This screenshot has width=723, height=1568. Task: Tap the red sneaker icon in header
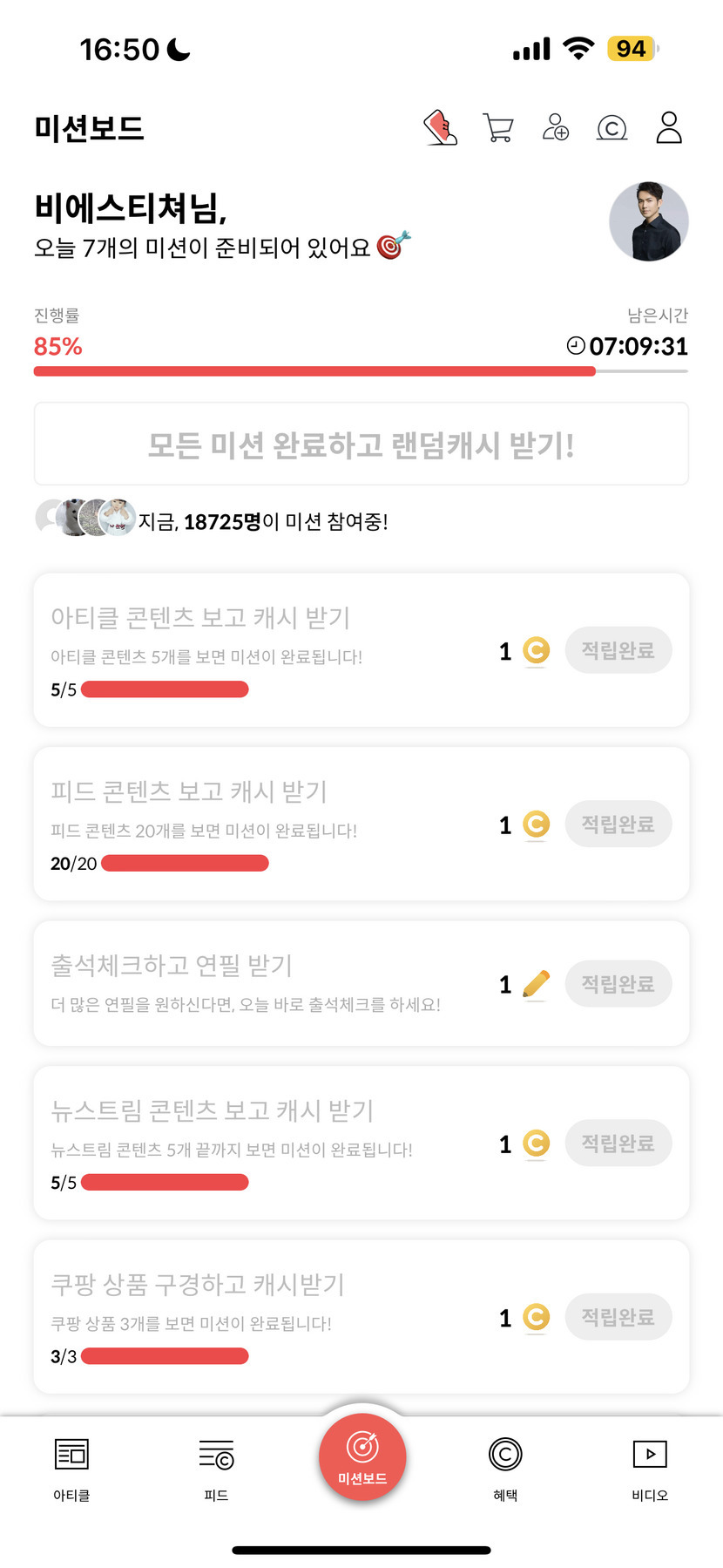441,127
